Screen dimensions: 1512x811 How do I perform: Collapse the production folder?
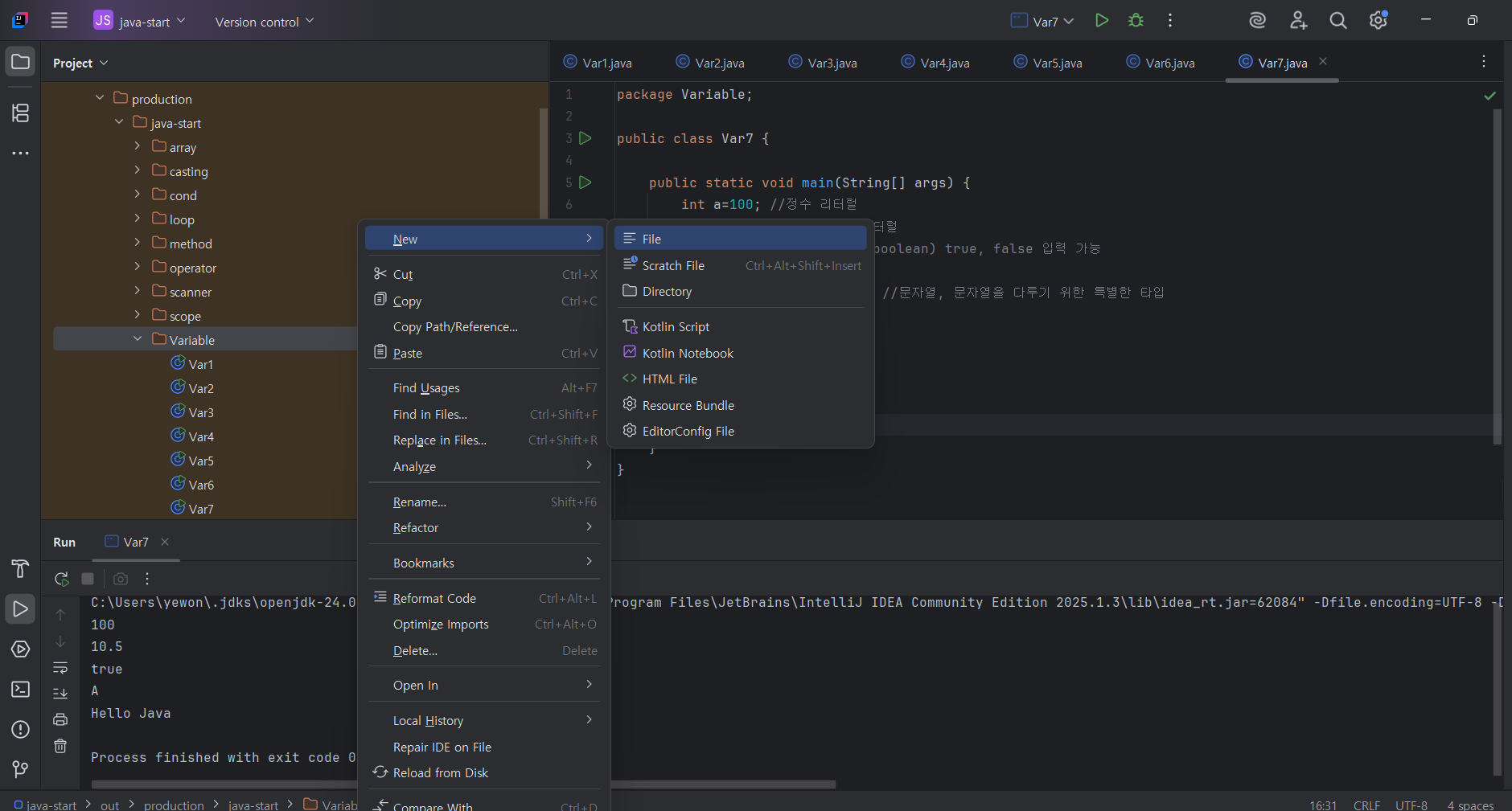(x=100, y=98)
